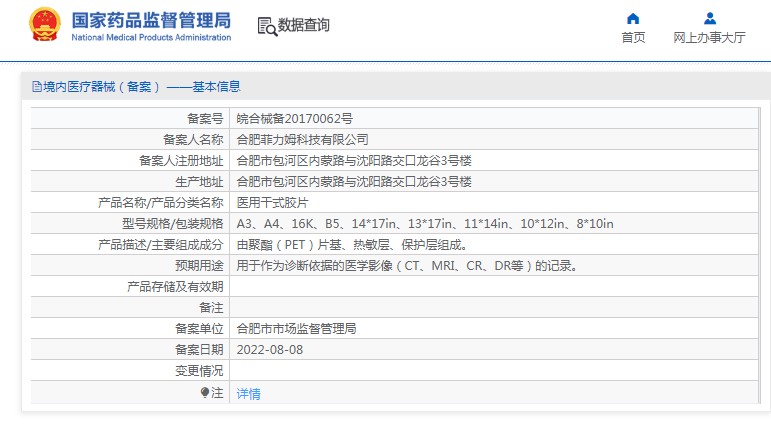Click the 变更情况 row label
771x426 pixels.
199,371
